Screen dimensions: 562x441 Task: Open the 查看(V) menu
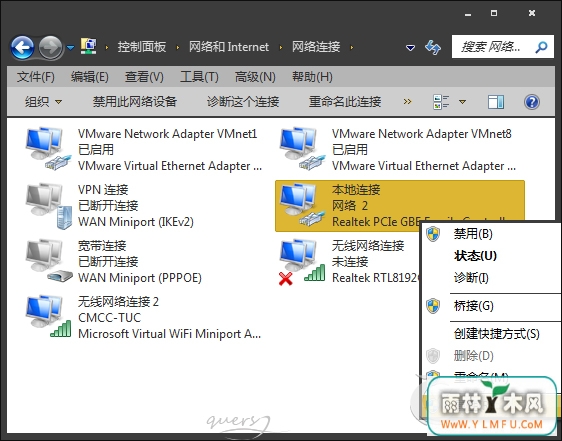[144, 77]
